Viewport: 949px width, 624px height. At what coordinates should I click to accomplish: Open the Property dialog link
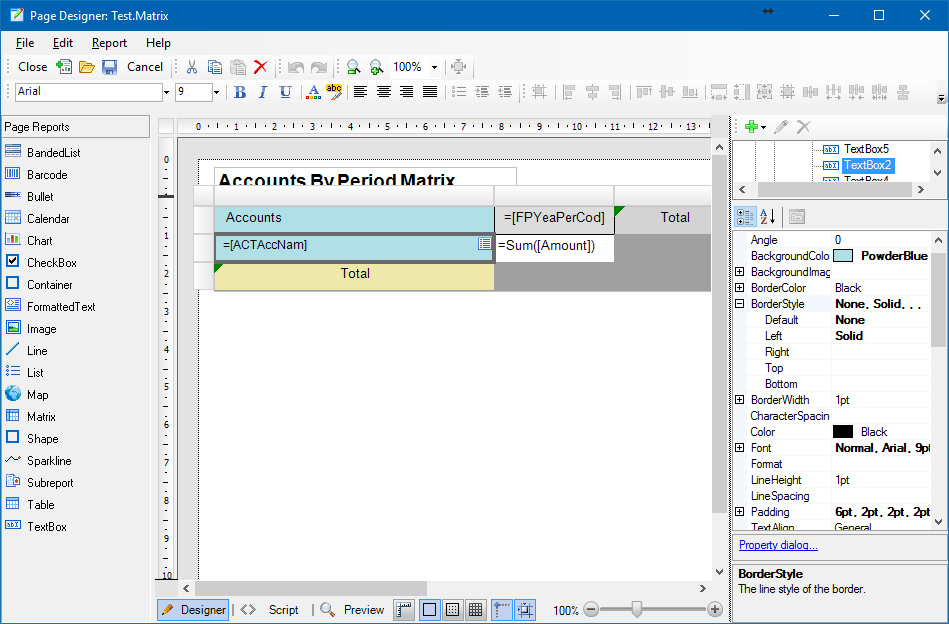tap(778, 545)
